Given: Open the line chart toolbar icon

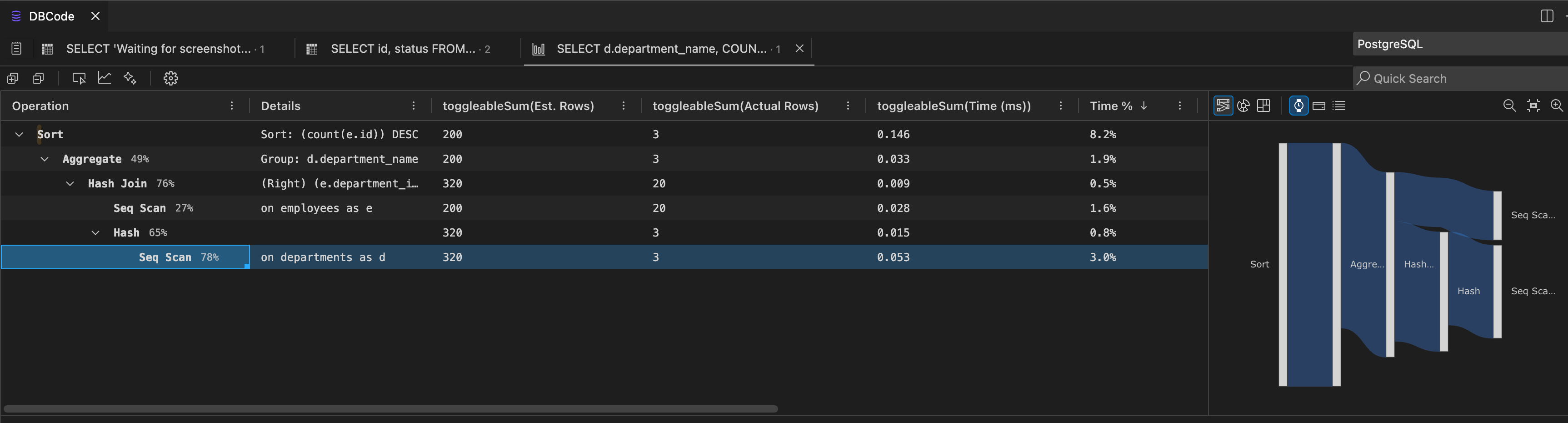Looking at the screenshot, I should tap(105, 78).
